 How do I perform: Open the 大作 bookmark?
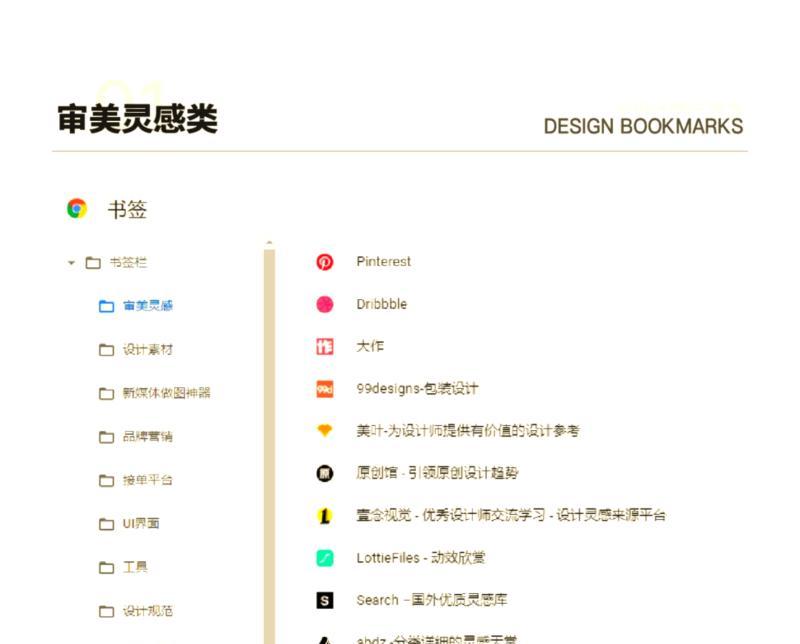(x=370, y=346)
